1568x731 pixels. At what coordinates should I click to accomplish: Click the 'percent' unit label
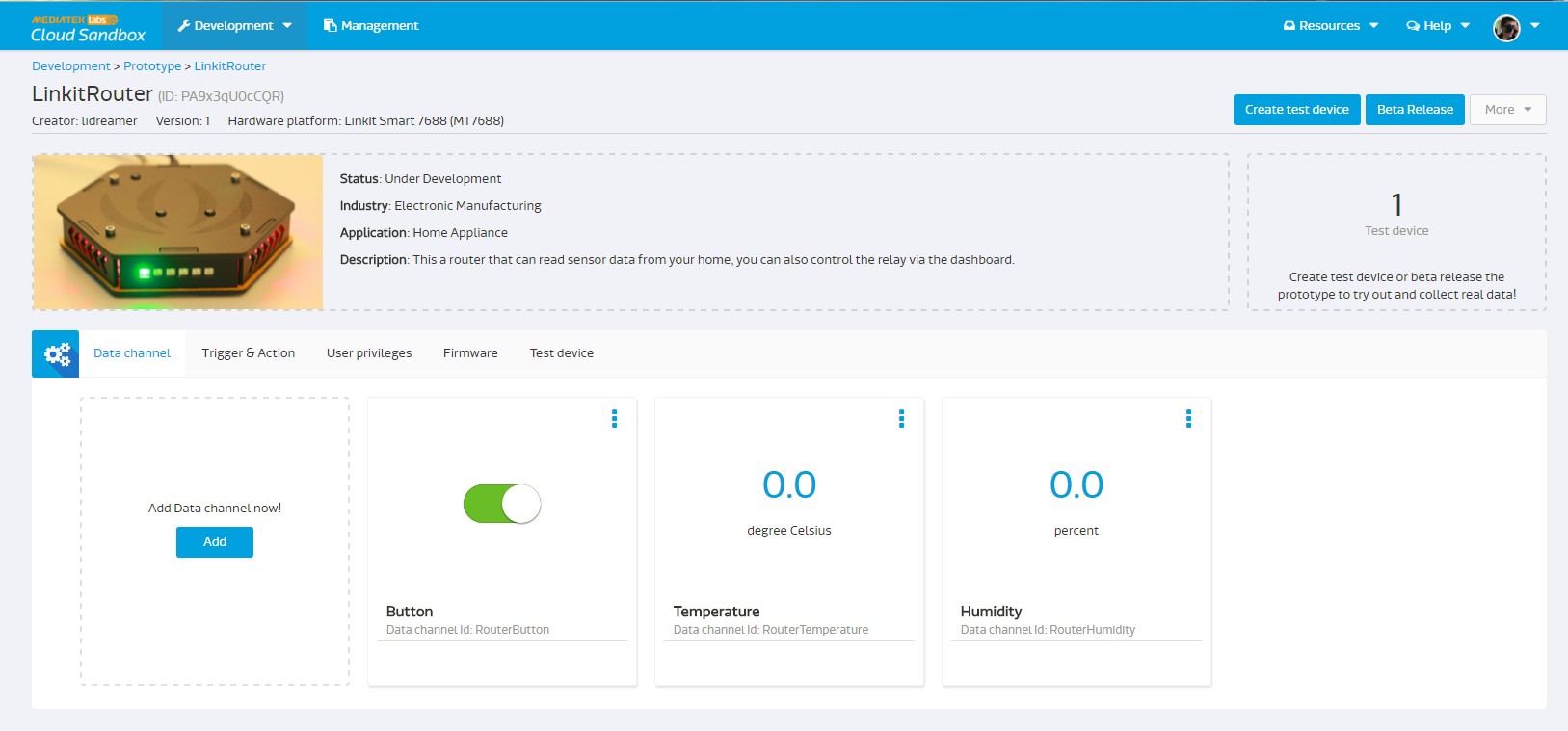point(1076,531)
